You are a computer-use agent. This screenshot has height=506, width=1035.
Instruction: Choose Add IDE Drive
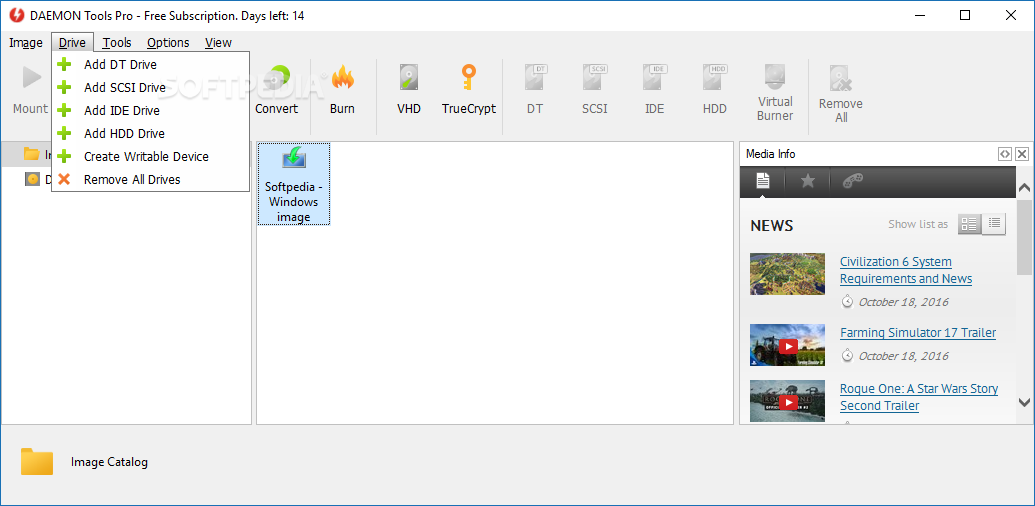tap(150, 110)
